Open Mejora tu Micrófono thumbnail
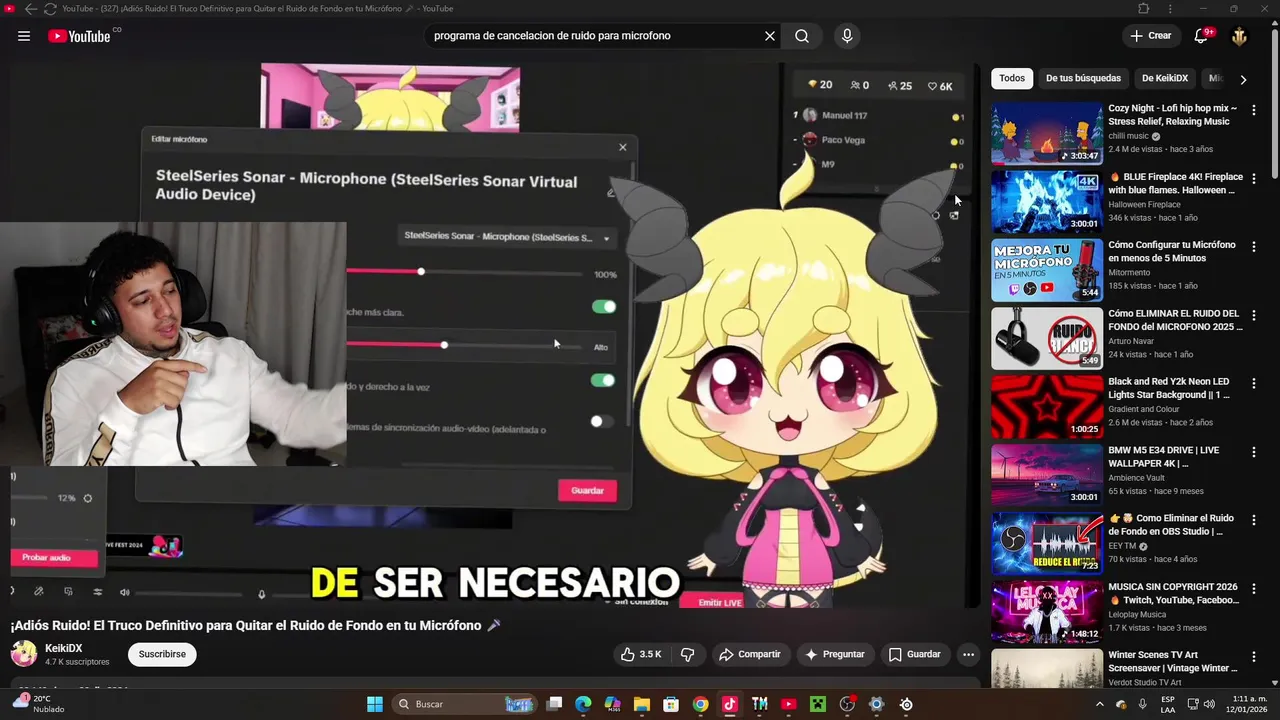This screenshot has width=1280, height=720. point(1047,270)
